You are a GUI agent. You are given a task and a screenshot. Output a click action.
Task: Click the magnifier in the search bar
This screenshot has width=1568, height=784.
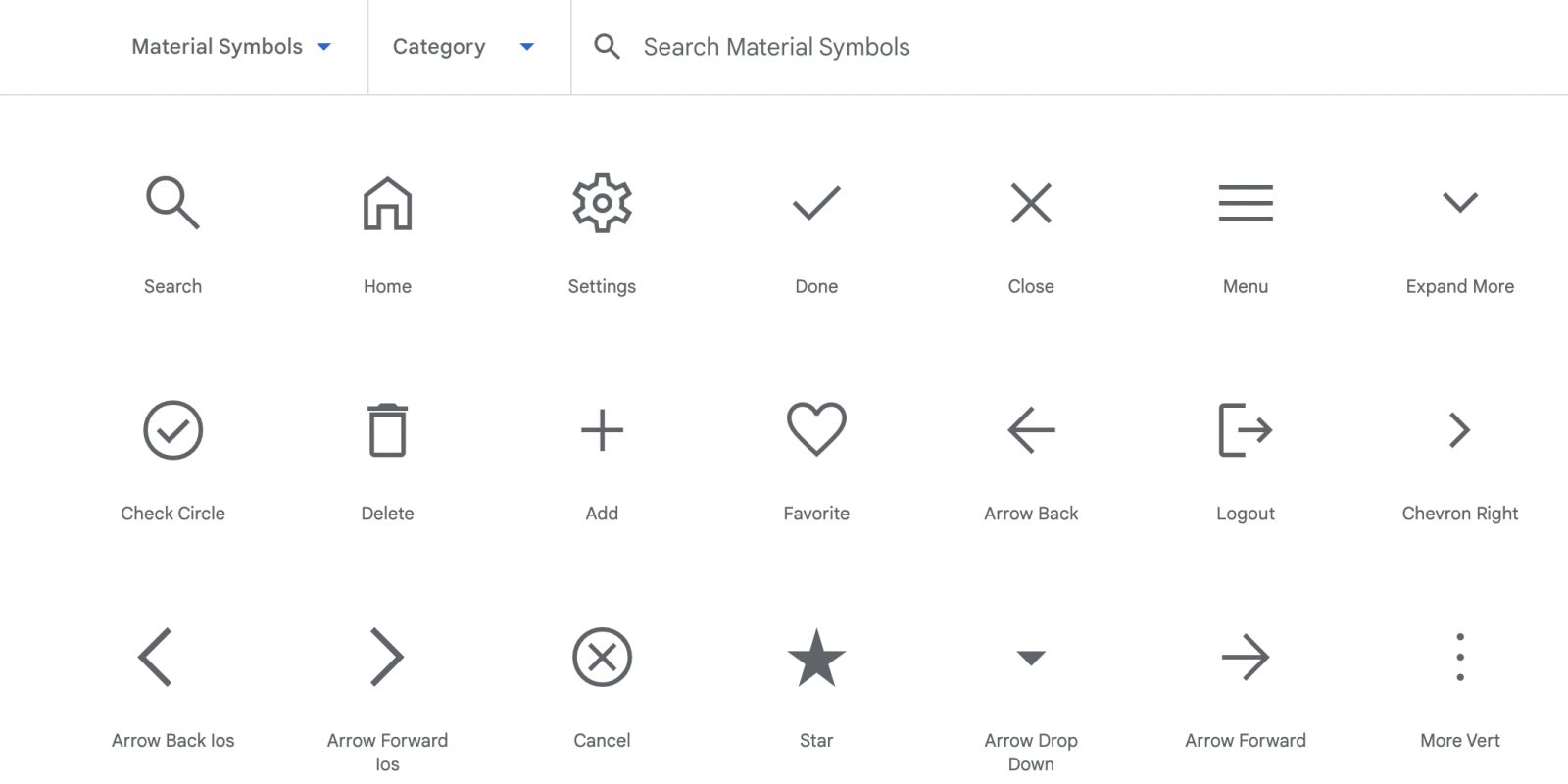click(607, 47)
